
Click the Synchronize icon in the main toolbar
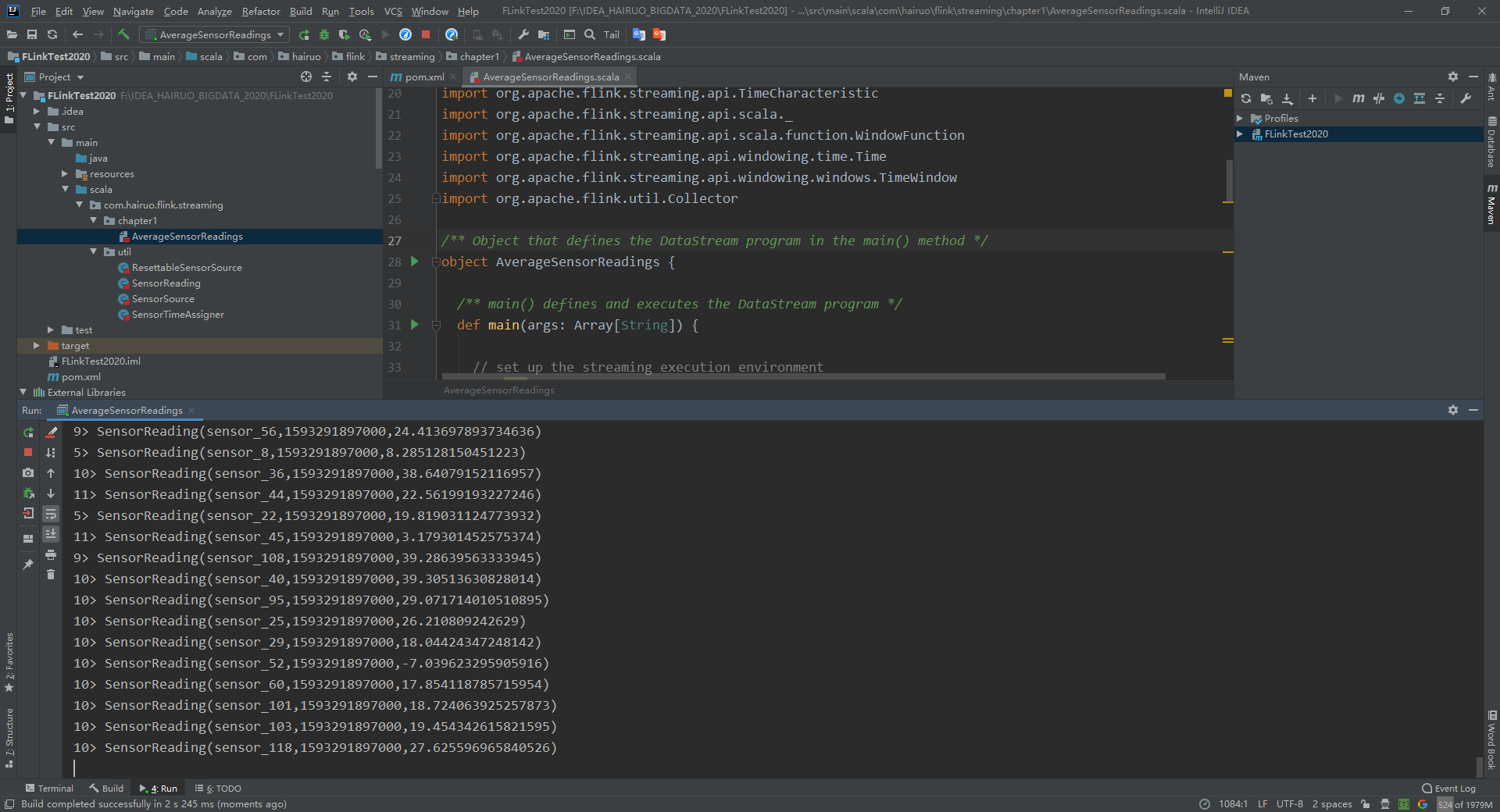[52, 34]
